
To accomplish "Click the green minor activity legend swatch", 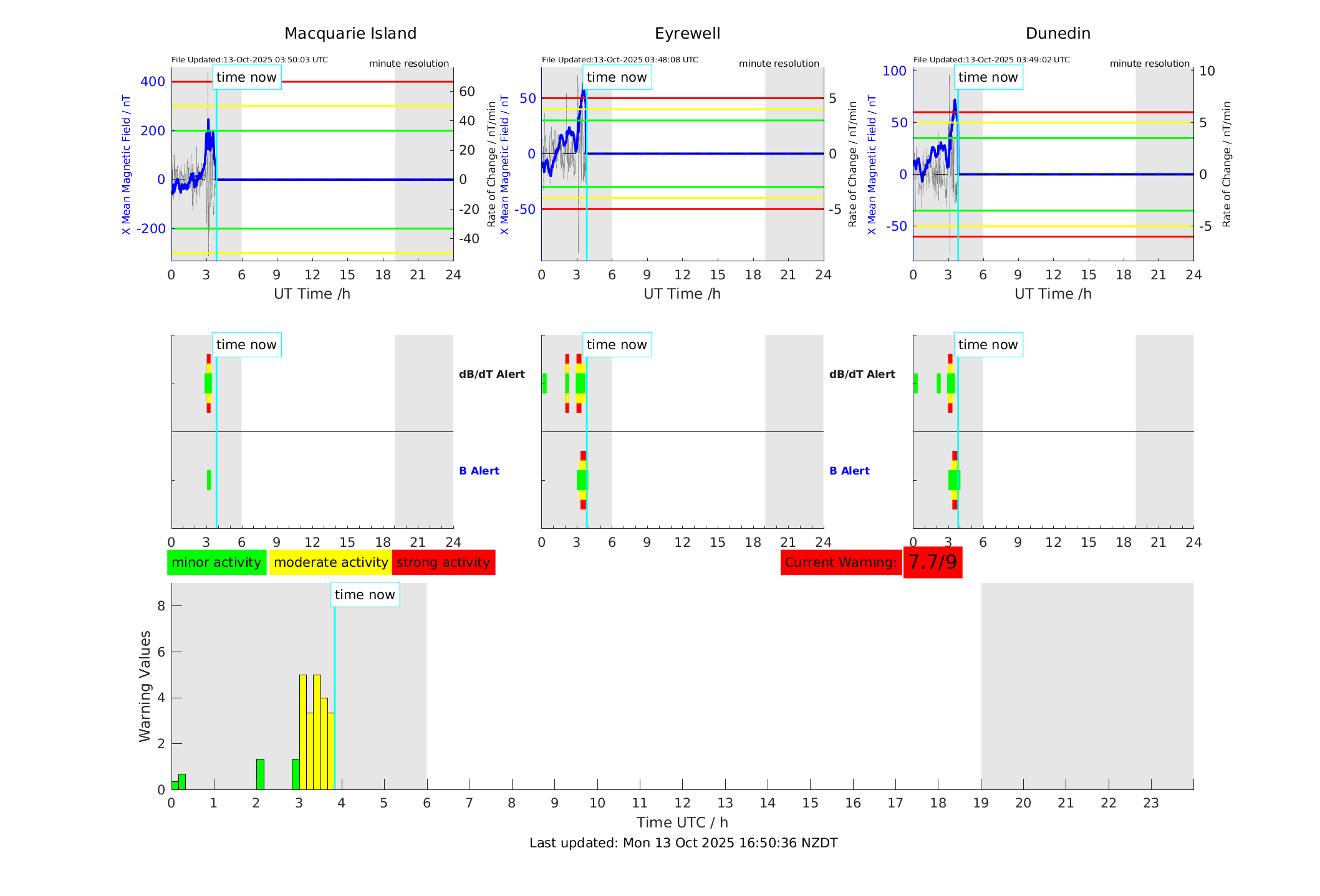I will click(x=216, y=562).
